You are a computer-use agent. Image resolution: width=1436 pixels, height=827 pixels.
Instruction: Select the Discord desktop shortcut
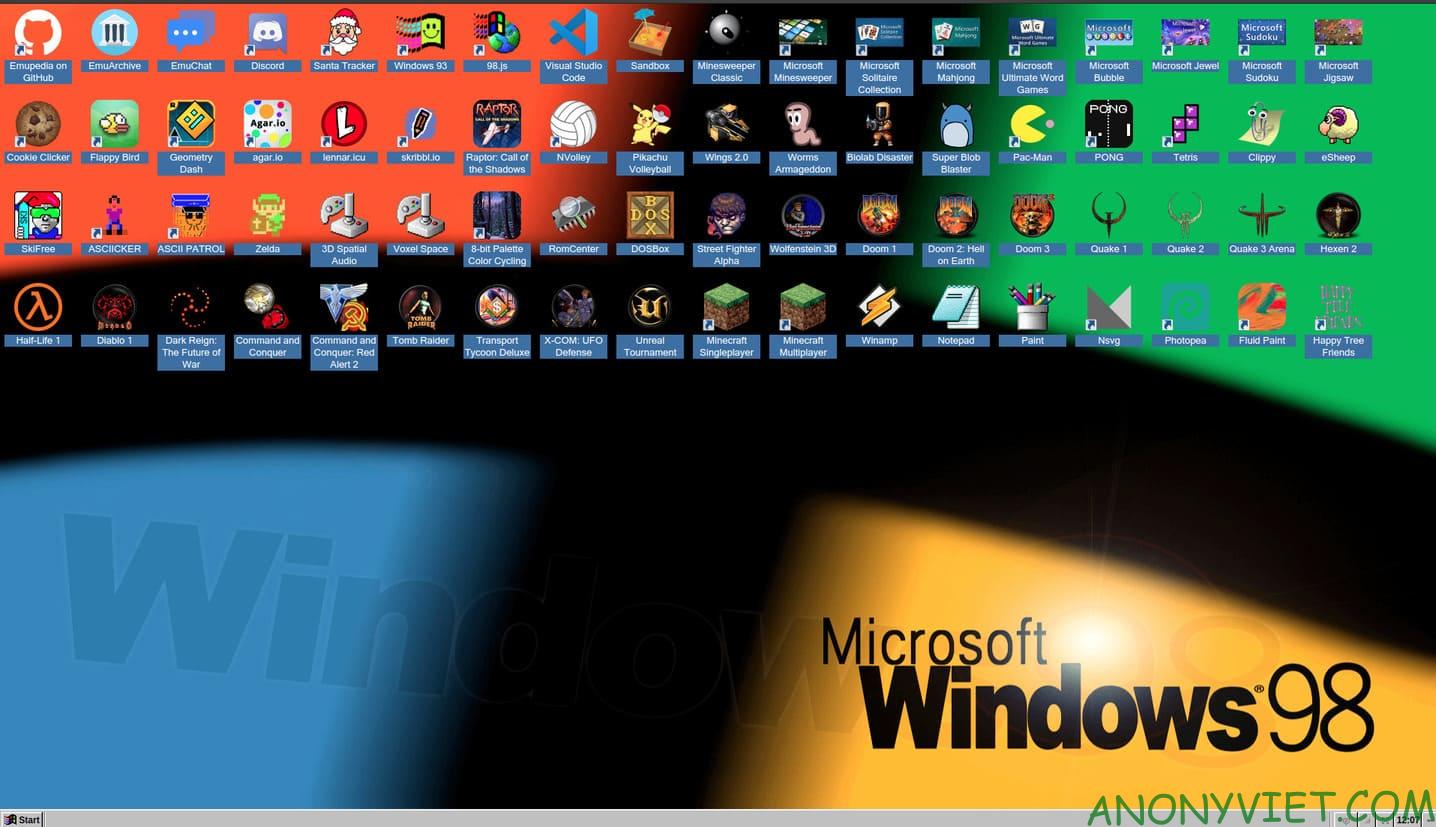point(268,33)
